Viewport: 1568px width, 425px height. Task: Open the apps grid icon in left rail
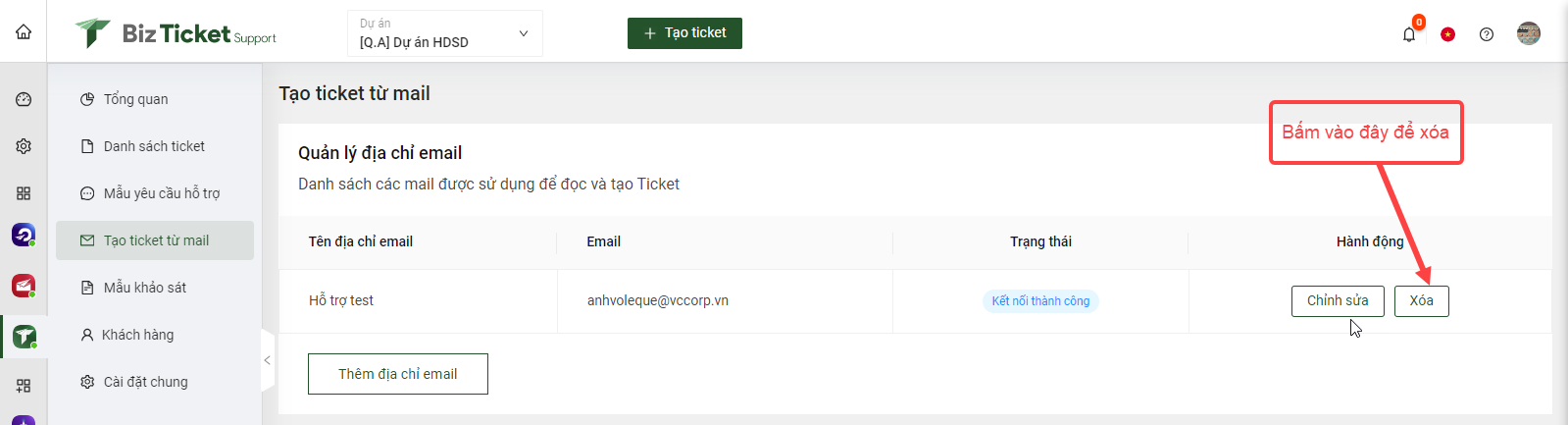tap(24, 193)
